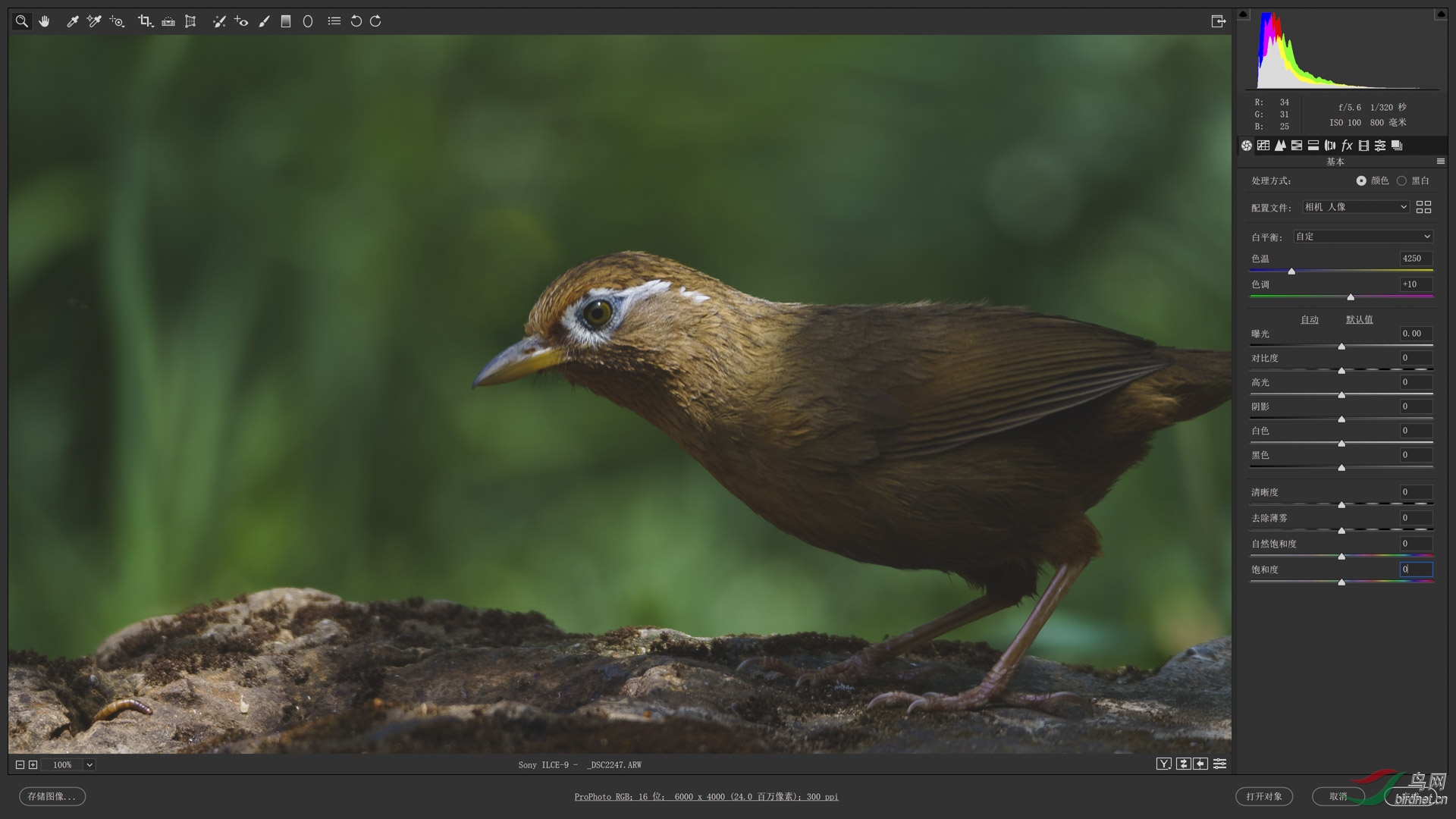Toggle full screen mode icon

tap(1218, 21)
